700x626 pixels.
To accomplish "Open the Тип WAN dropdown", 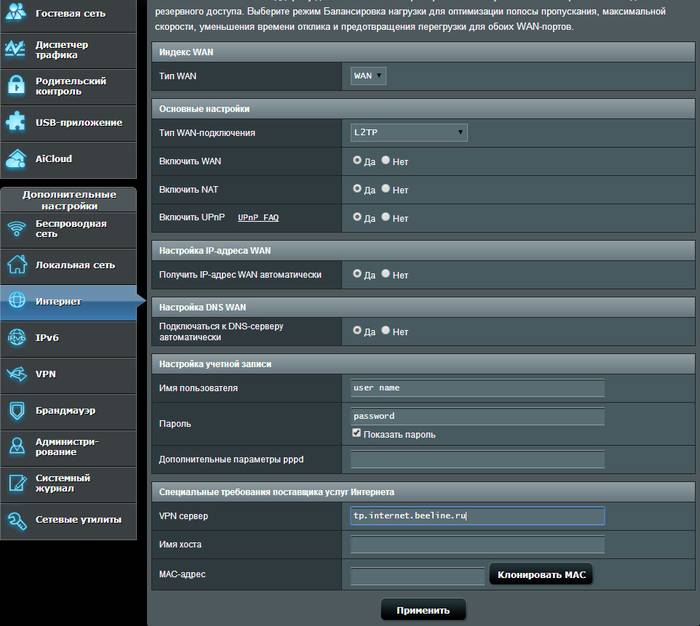I will [x=368, y=75].
